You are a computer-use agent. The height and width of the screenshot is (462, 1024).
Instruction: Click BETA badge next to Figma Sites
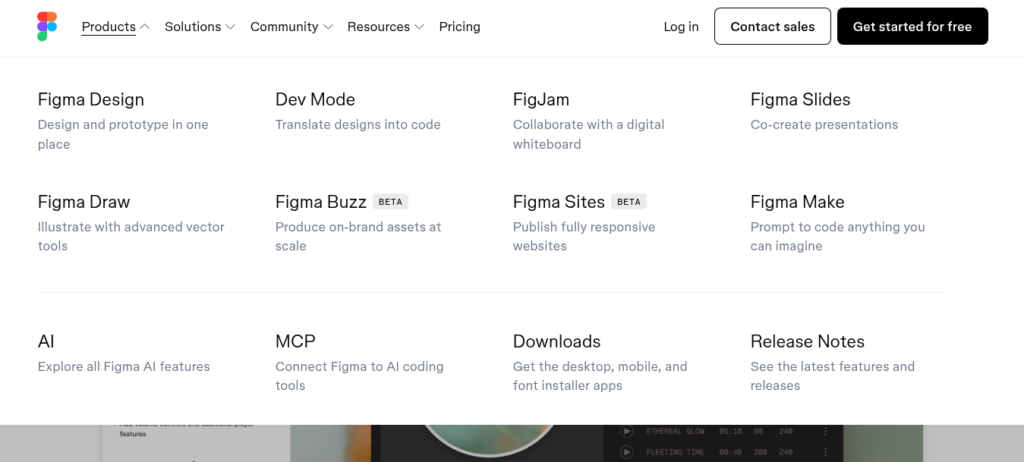(x=629, y=202)
